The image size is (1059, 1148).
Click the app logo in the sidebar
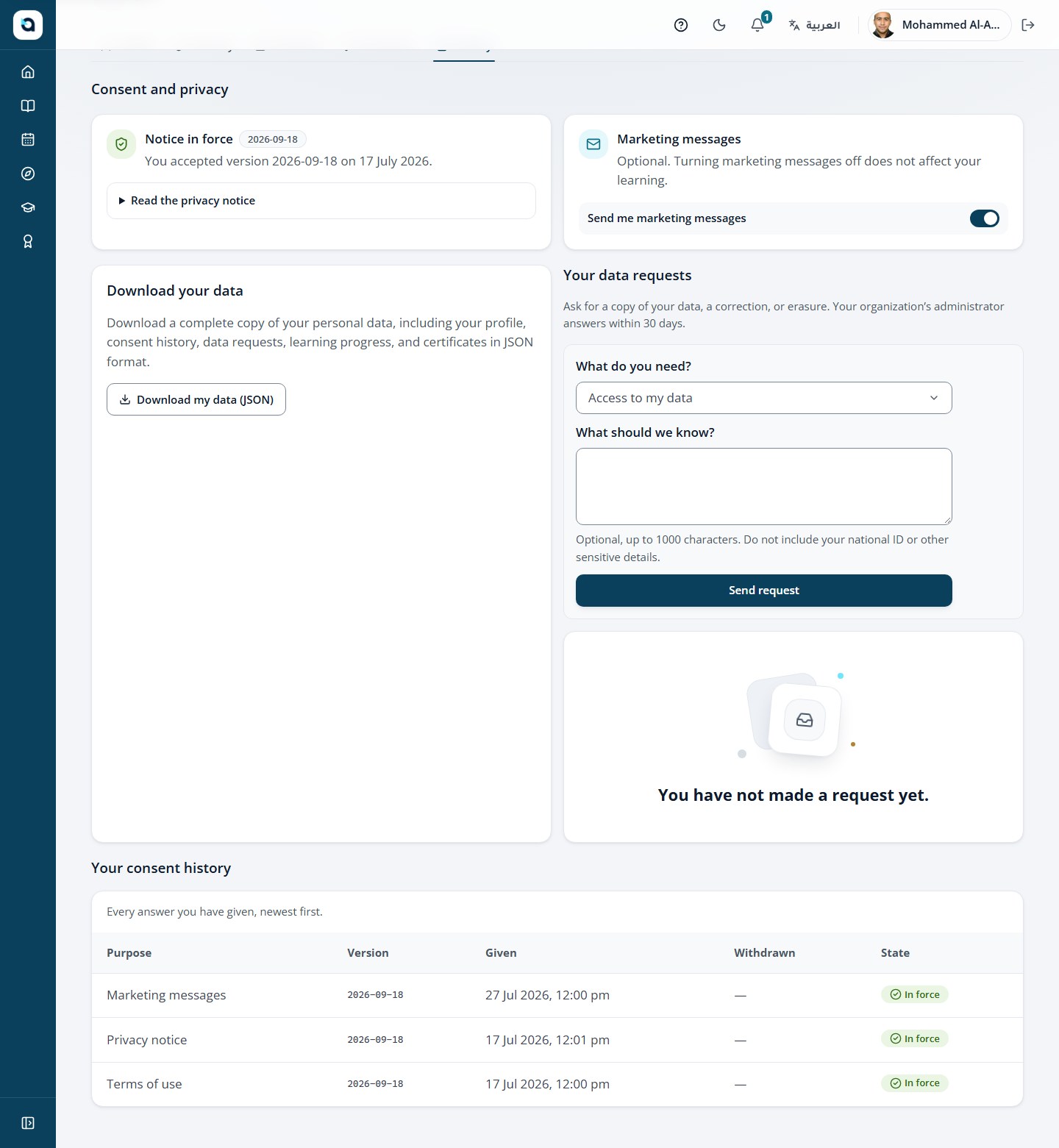click(28, 25)
